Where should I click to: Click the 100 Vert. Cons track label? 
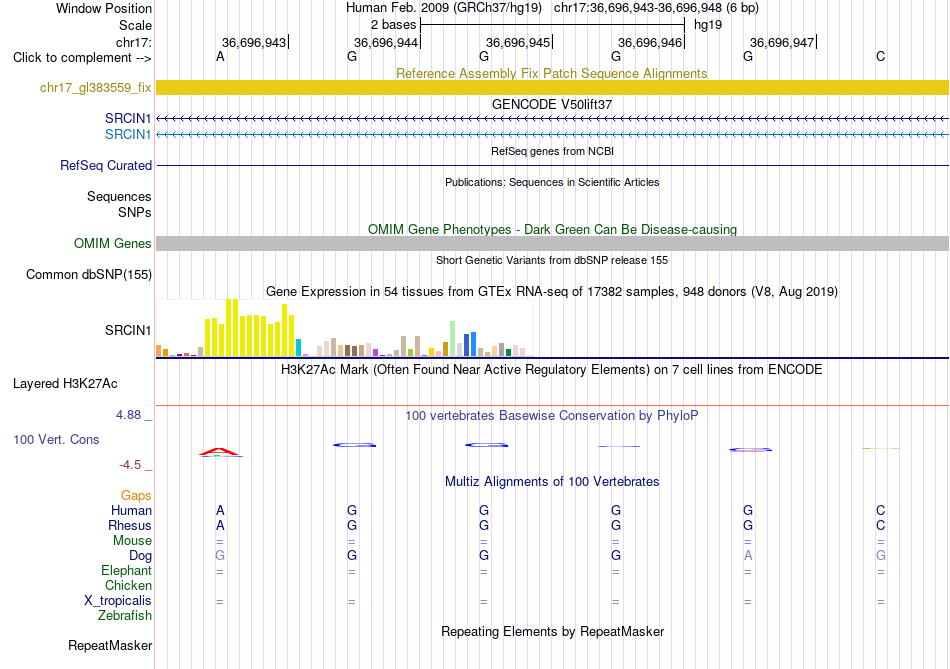[56, 439]
